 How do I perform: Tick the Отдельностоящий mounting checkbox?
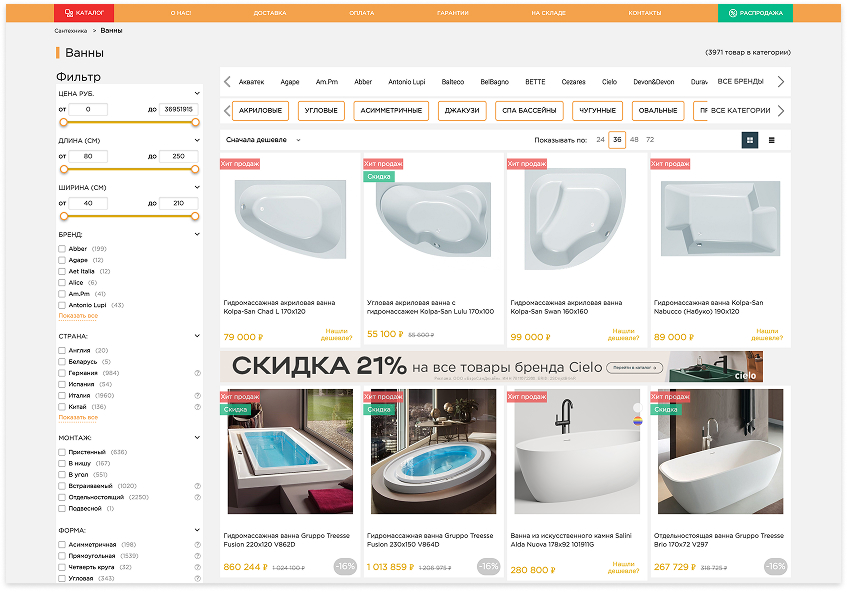click(62, 497)
